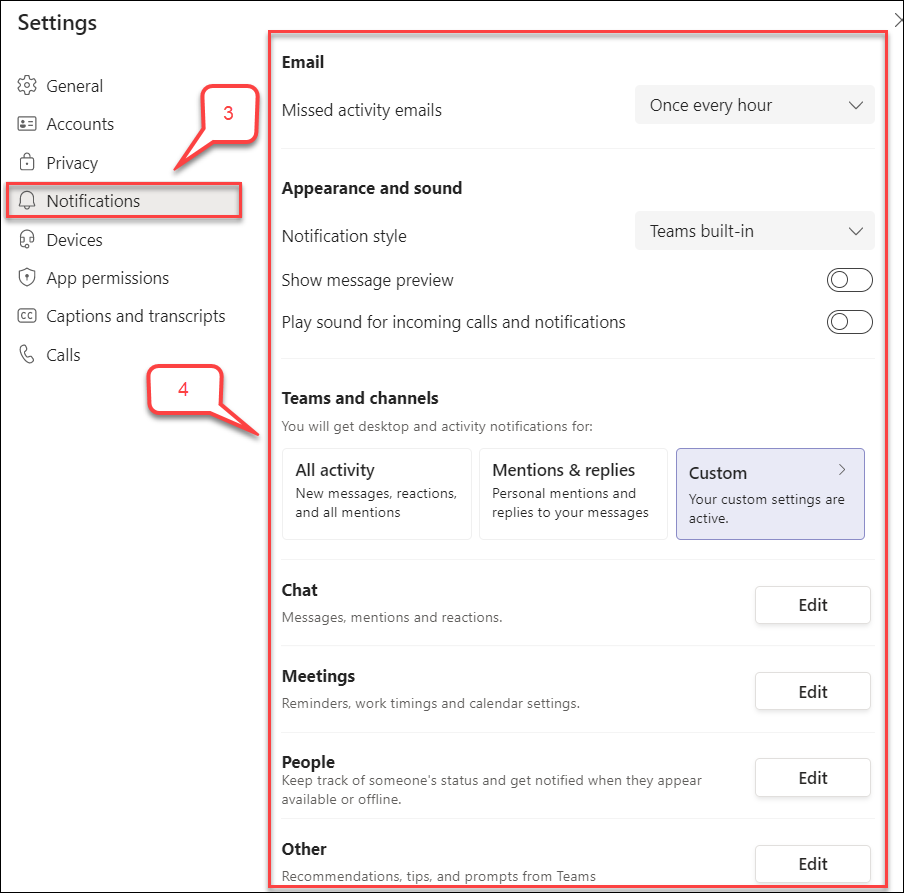Expand the Notification style dropdown
The height and width of the screenshot is (893, 904).
pos(754,231)
